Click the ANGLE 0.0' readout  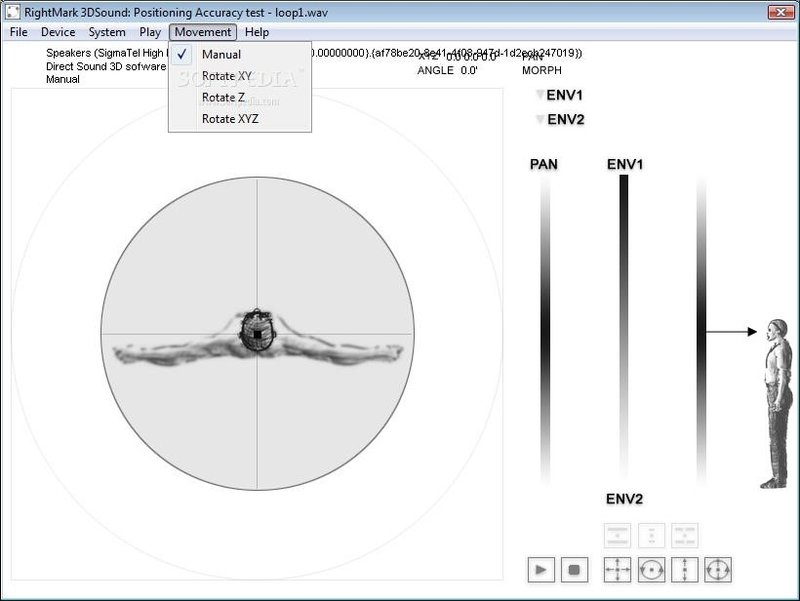[447, 70]
